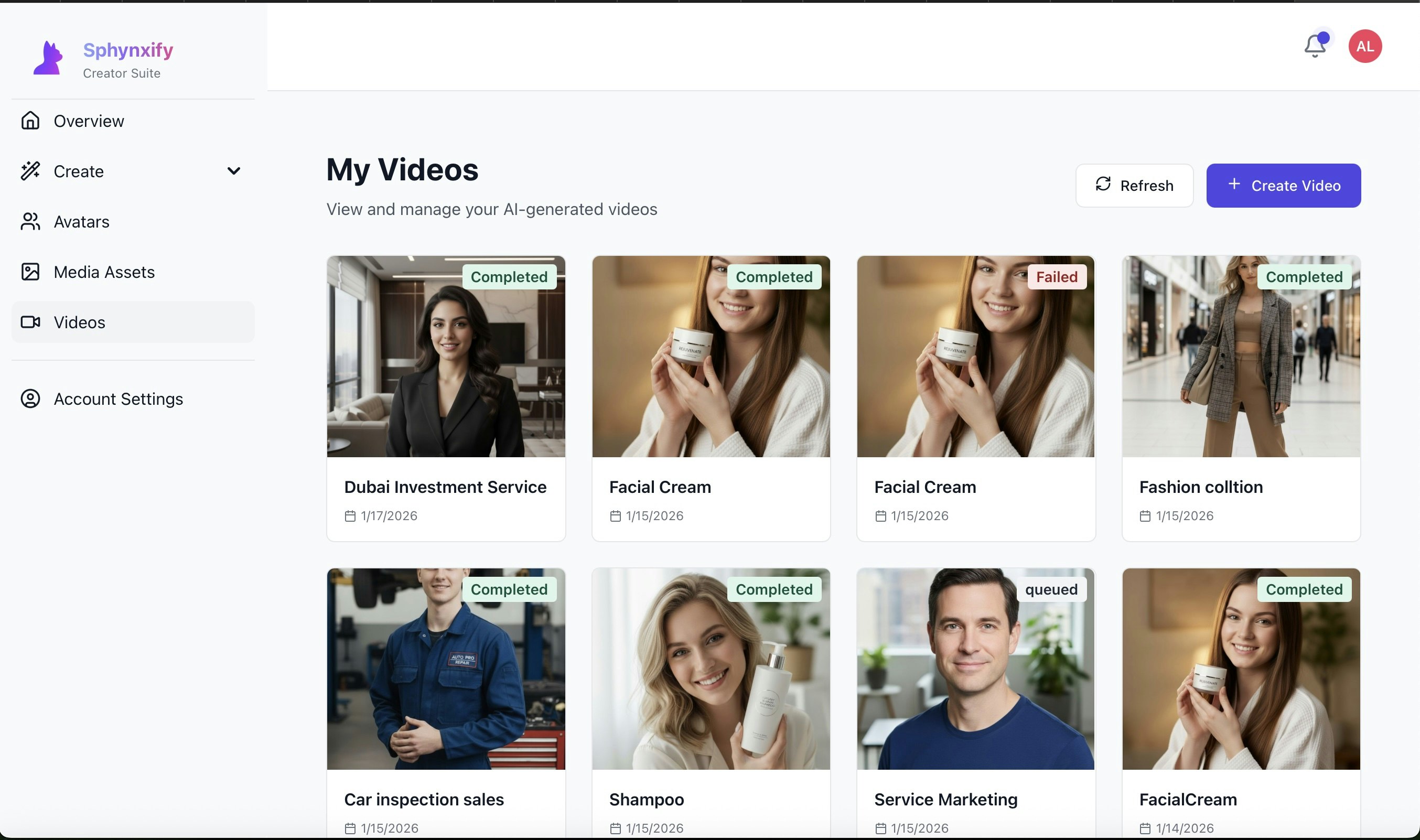Viewport: 1420px width, 840px height.
Task: Click the Create magic wand icon
Action: 30,171
